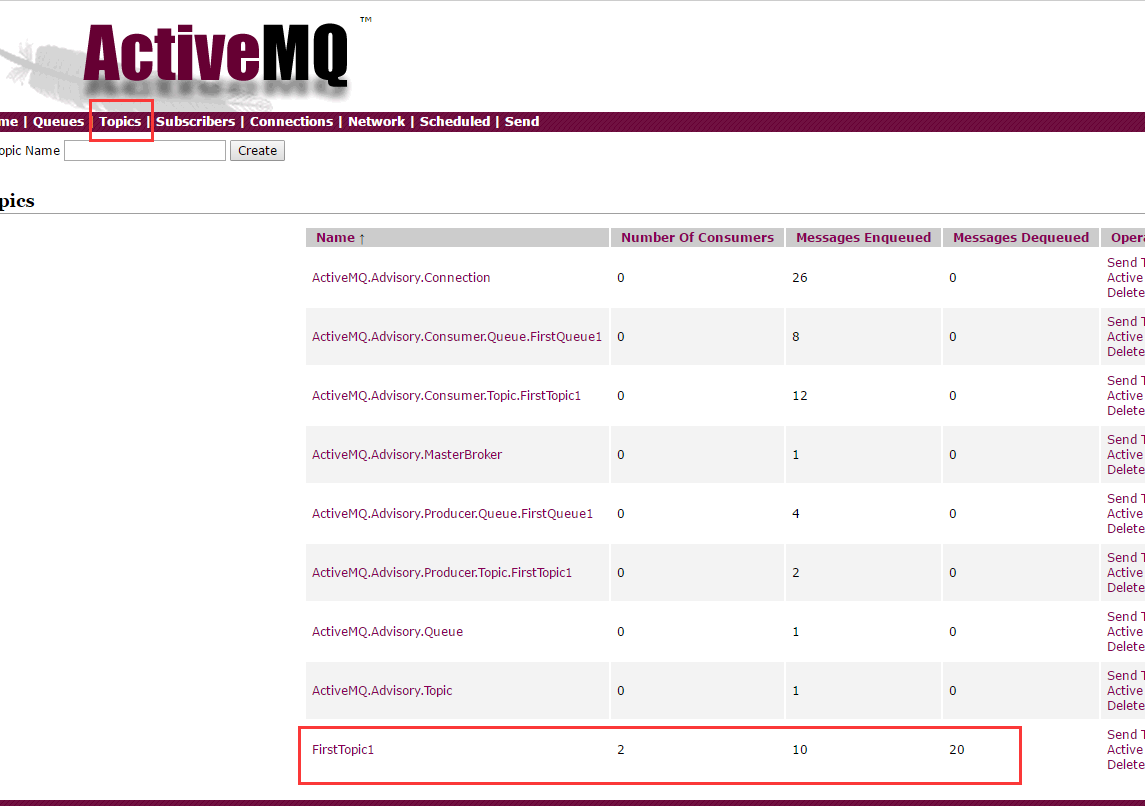Click FirstTopic1 consumers count 2
Screen dimensions: 1145x806
(621, 750)
